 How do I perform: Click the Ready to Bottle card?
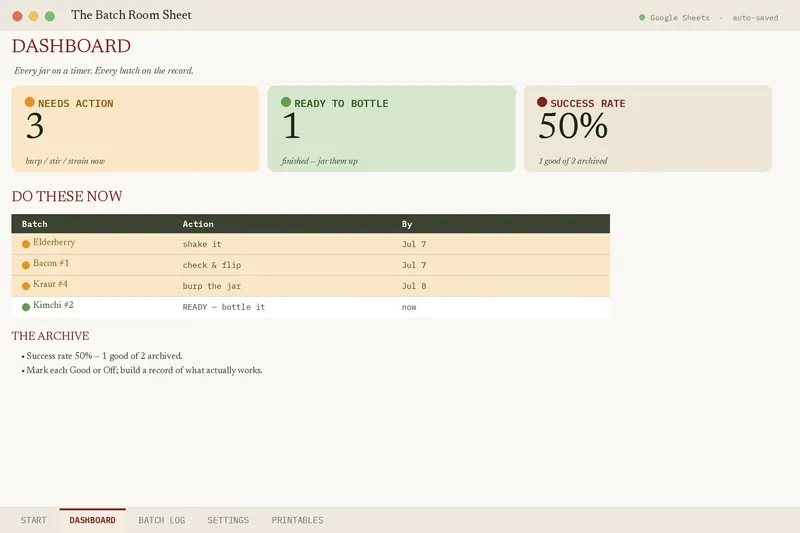(392, 129)
